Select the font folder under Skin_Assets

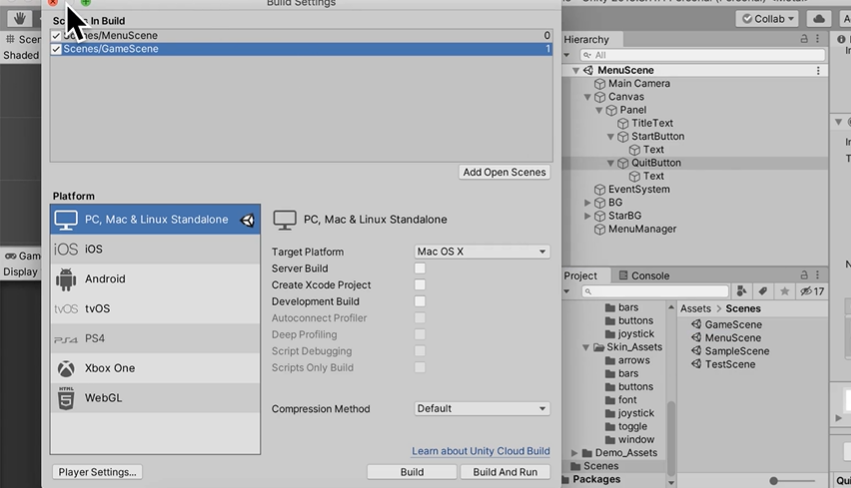point(621,400)
